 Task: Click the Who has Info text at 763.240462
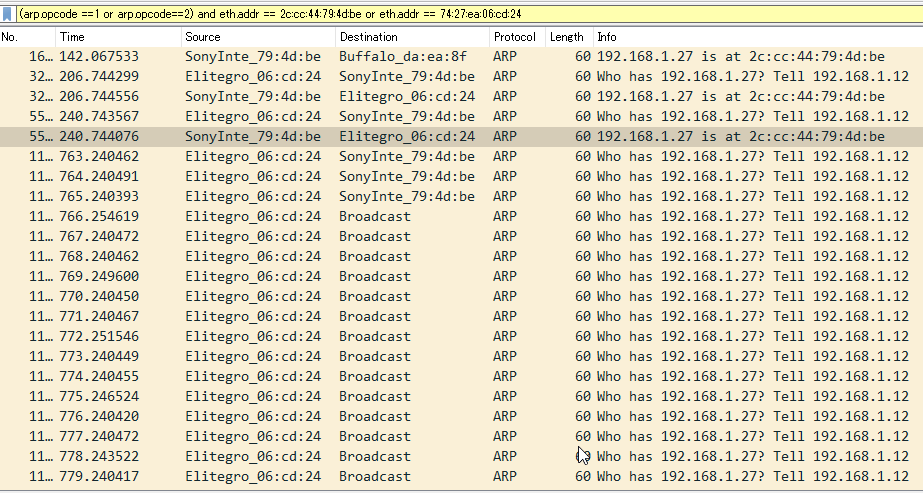pyautogui.click(x=753, y=156)
